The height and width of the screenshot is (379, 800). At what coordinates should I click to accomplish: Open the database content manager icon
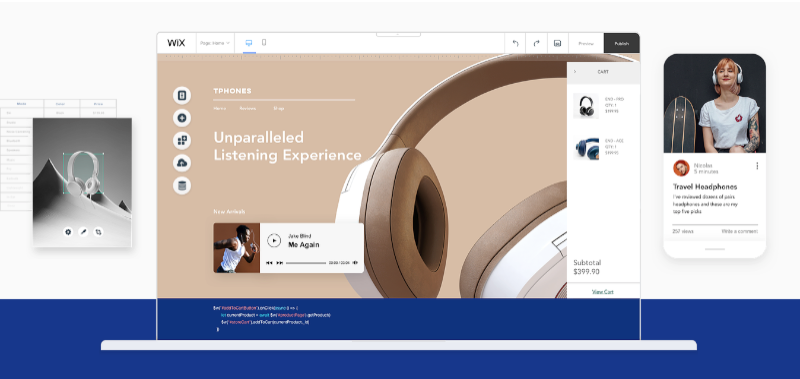click(182, 185)
